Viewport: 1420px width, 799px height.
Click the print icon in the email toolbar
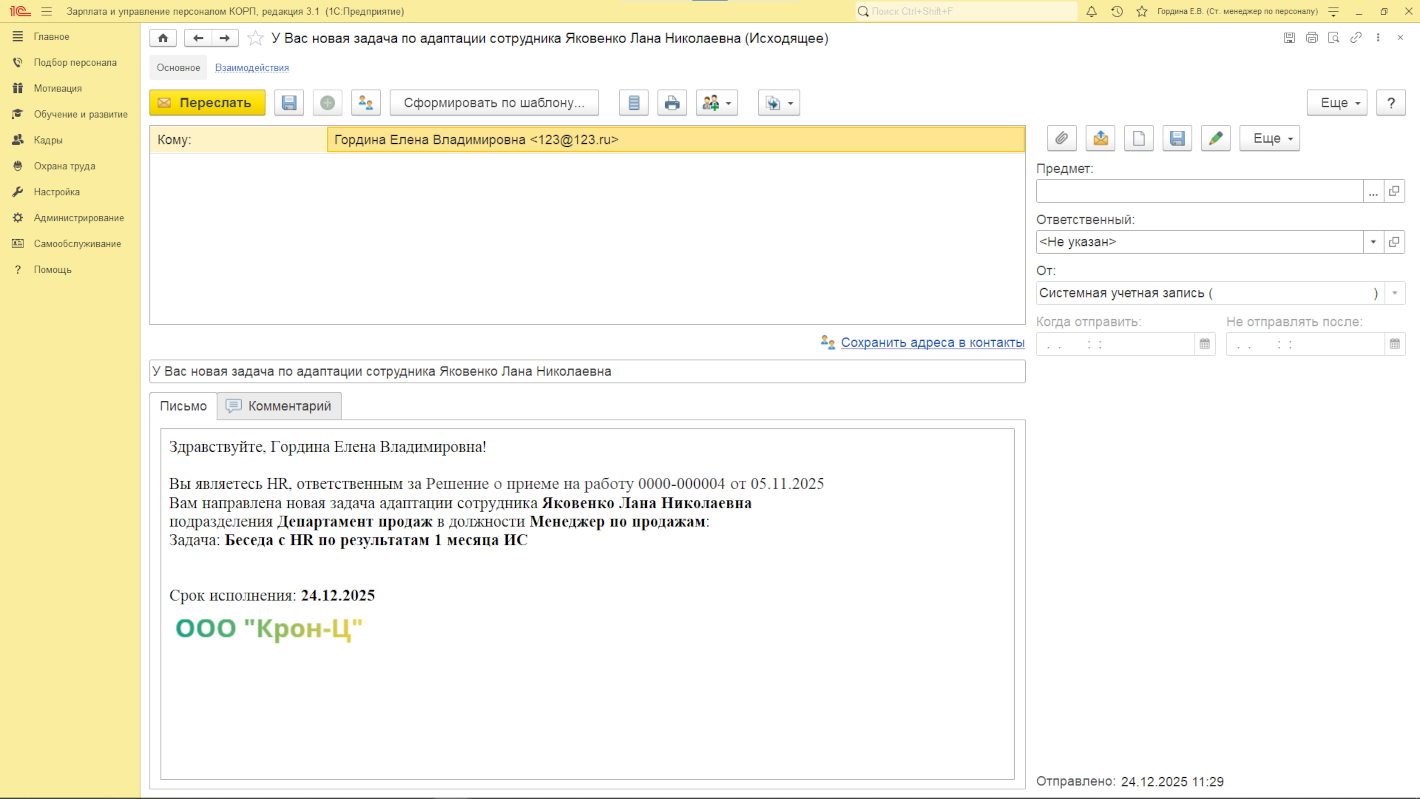672,103
